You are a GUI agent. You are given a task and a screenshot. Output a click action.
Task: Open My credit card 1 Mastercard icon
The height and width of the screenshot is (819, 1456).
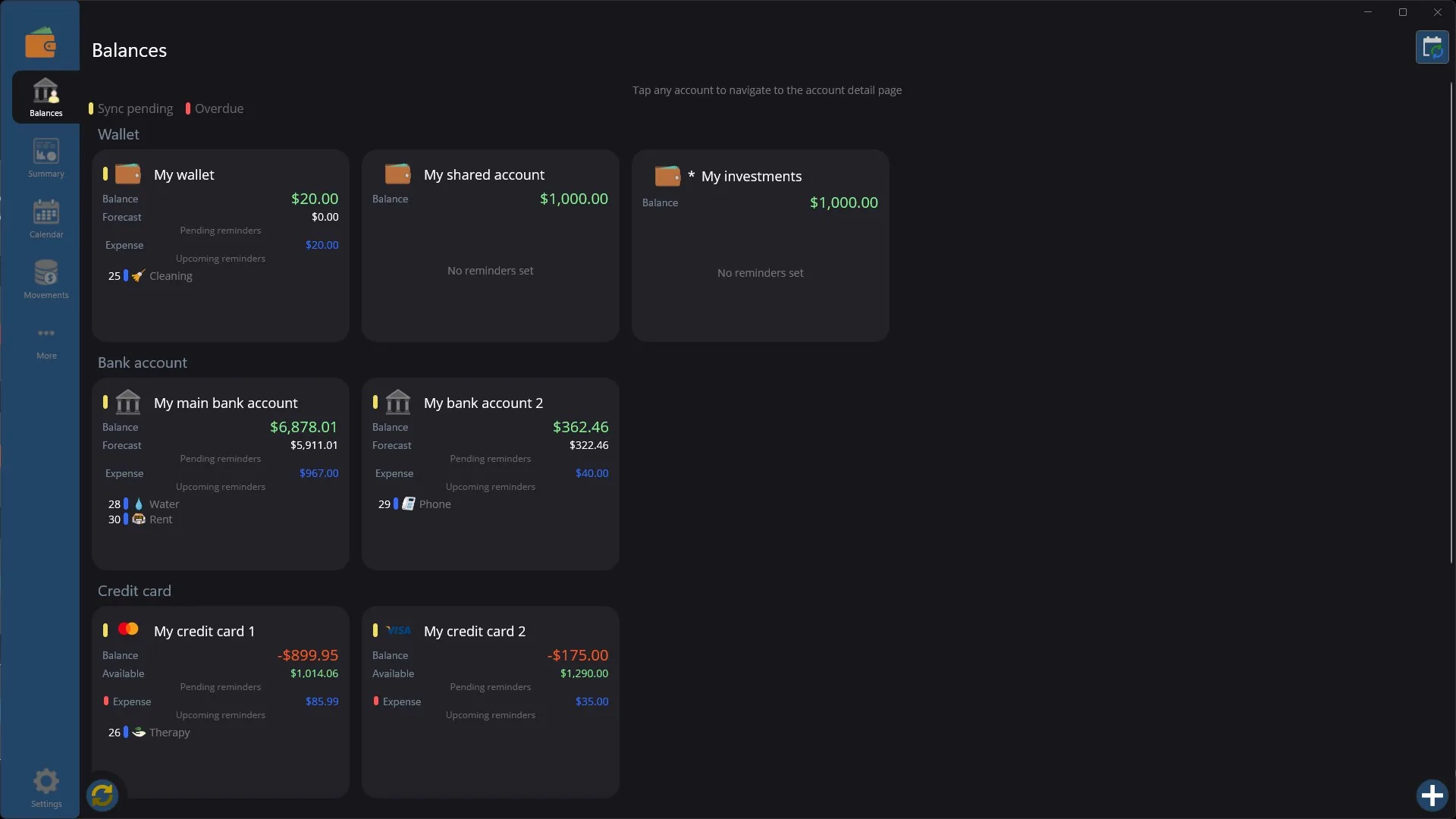128,629
